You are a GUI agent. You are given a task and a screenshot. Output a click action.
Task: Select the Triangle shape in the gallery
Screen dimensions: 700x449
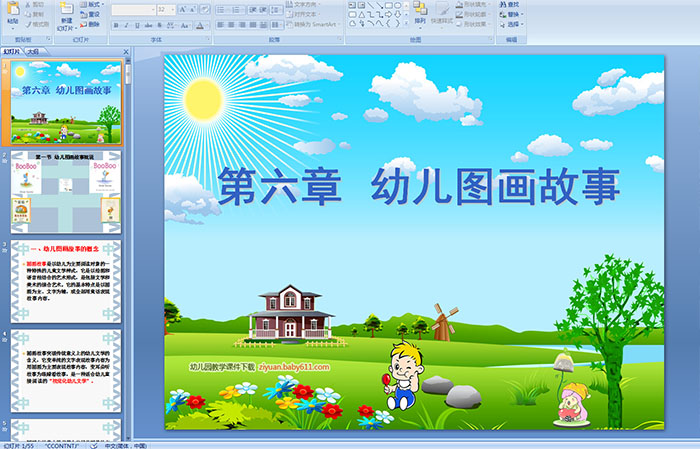361,15
